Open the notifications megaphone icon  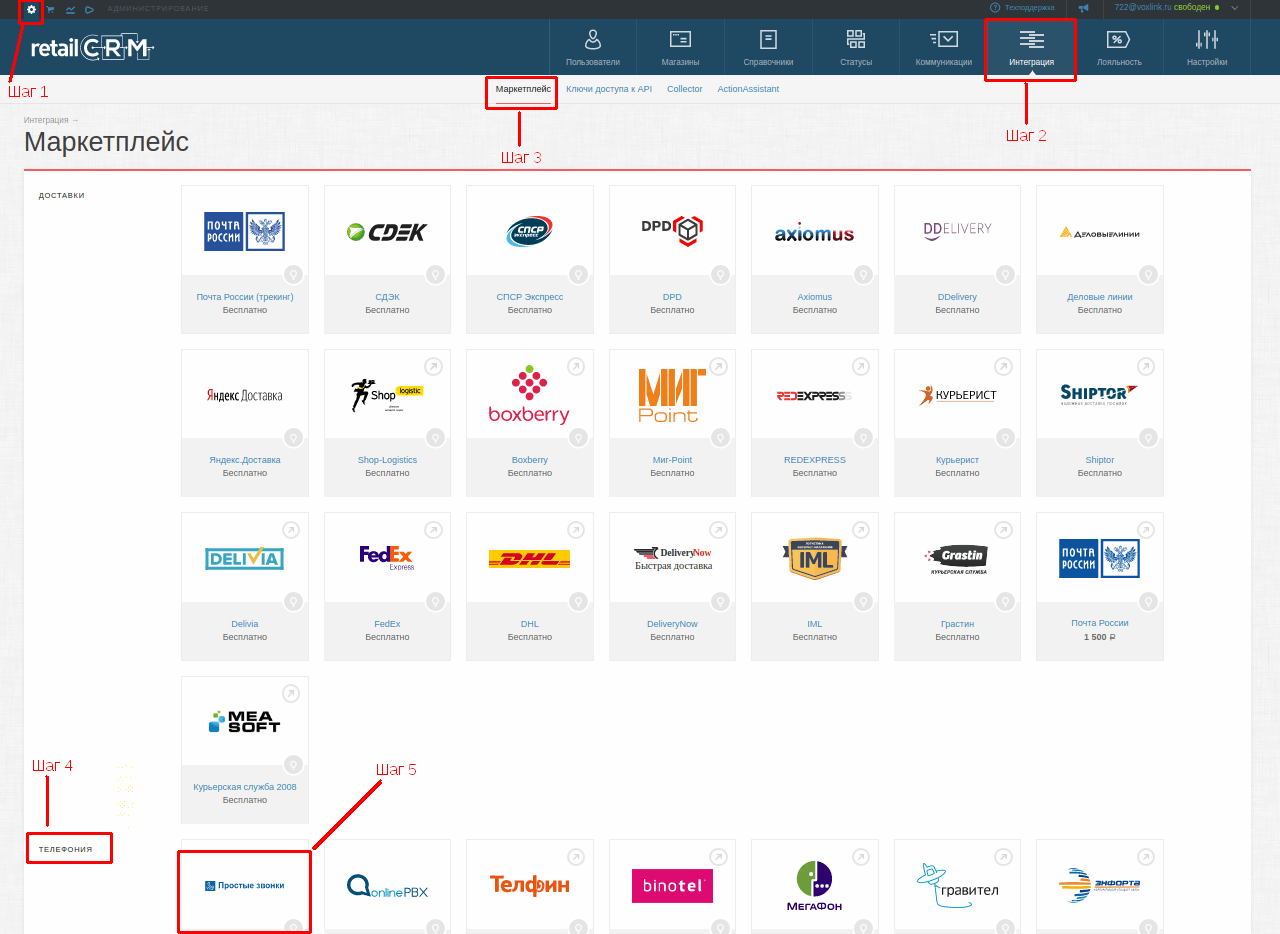[x=1083, y=8]
